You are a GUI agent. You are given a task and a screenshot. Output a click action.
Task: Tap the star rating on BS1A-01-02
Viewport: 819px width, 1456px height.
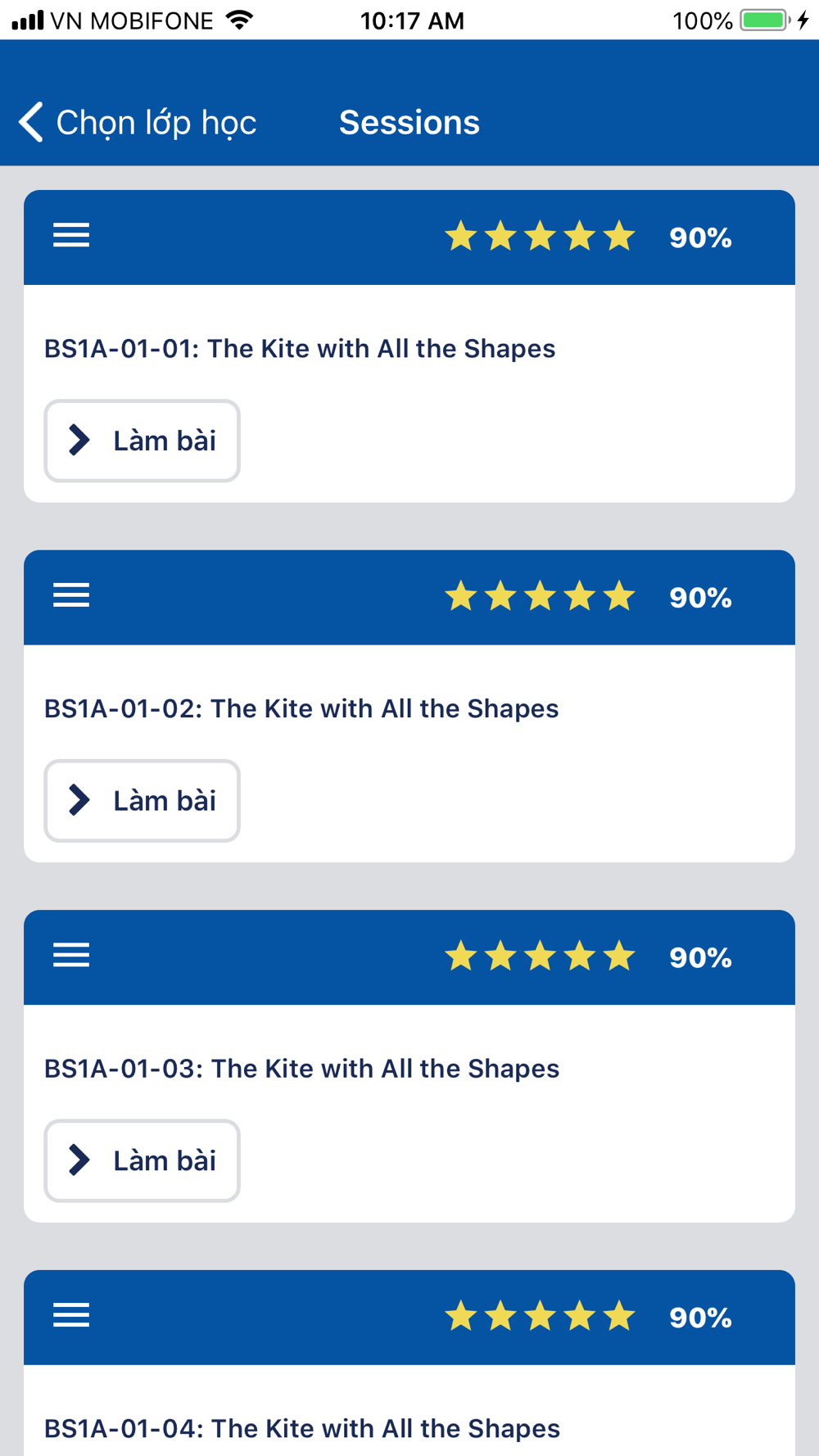tap(540, 596)
